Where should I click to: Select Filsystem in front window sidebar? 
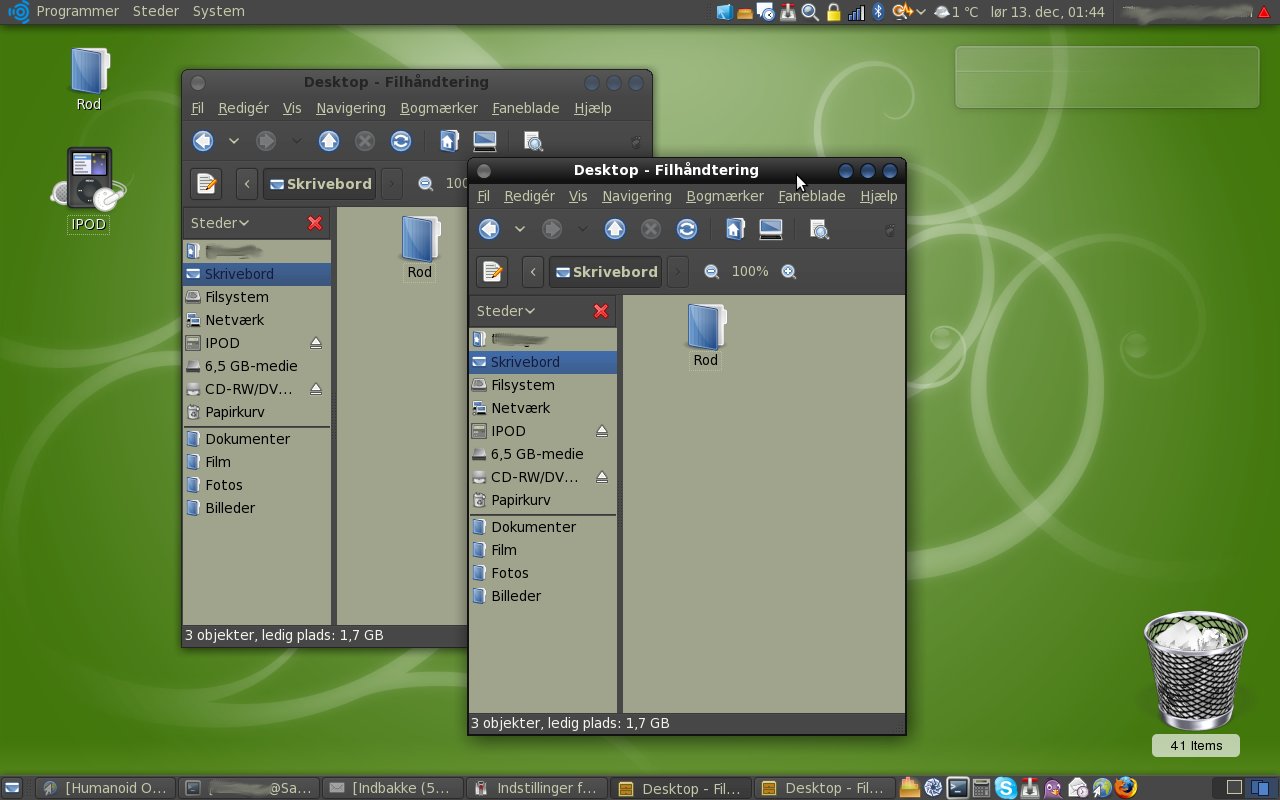(543, 385)
